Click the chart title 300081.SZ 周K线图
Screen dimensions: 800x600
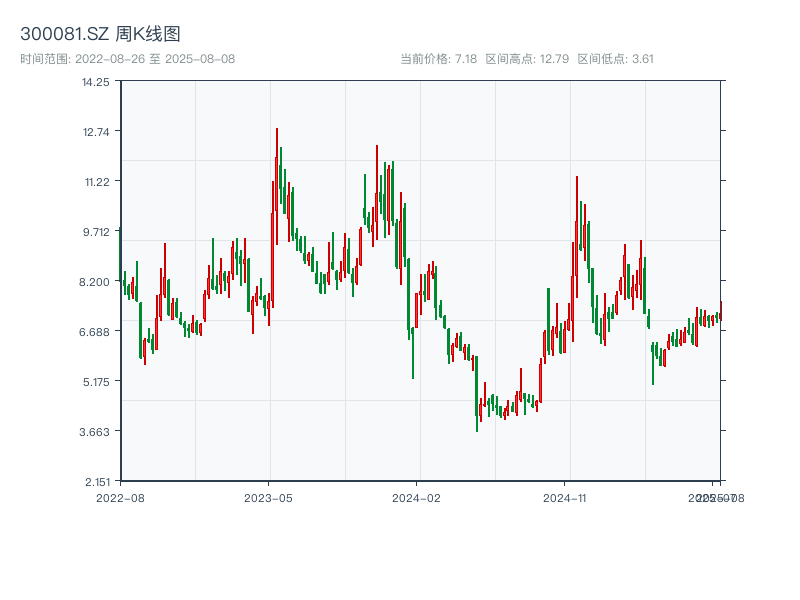(101, 34)
